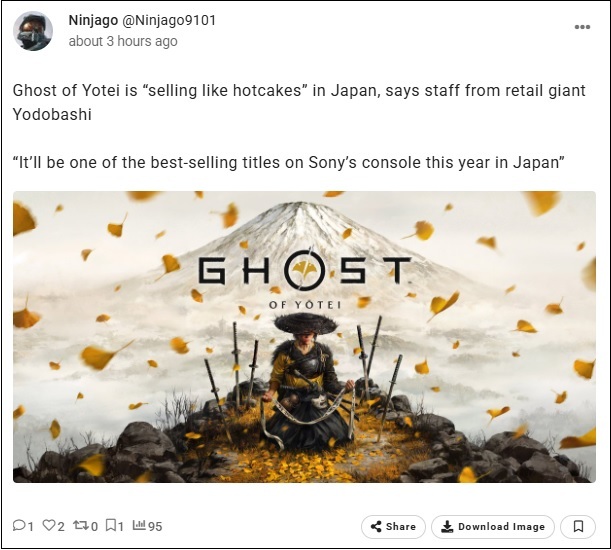Click the headline text mentioning Yodobashi
The width and height of the screenshot is (611, 550).
coord(299,103)
